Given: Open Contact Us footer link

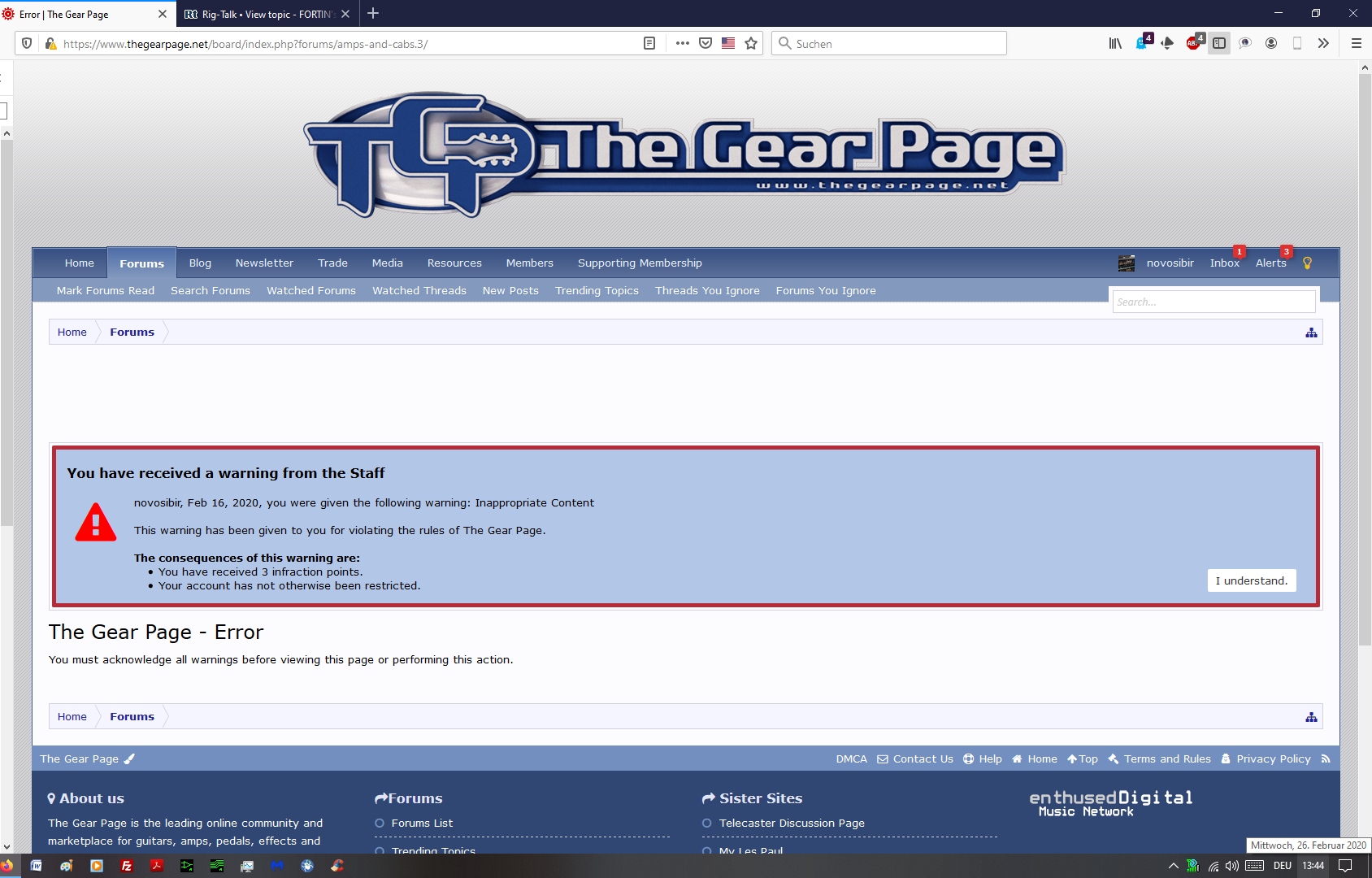Looking at the screenshot, I should coord(915,758).
